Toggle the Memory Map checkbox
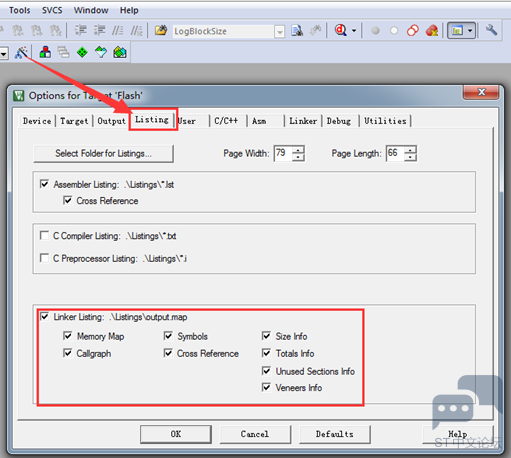This screenshot has height=458, width=511. (67, 336)
